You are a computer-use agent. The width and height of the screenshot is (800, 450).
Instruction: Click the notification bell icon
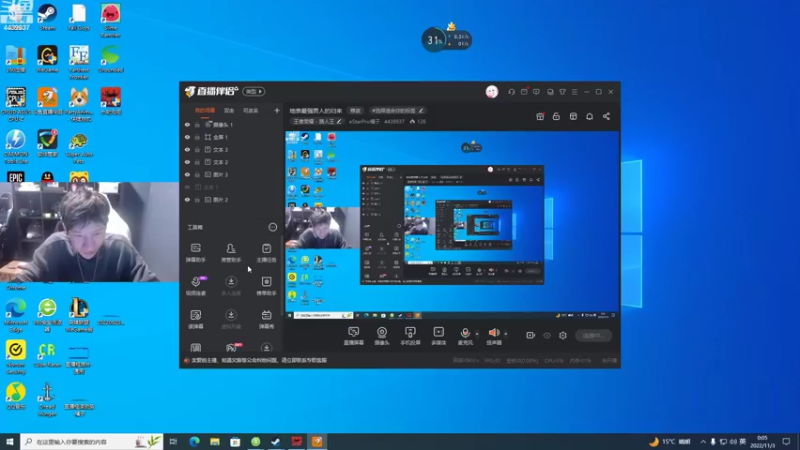(589, 116)
